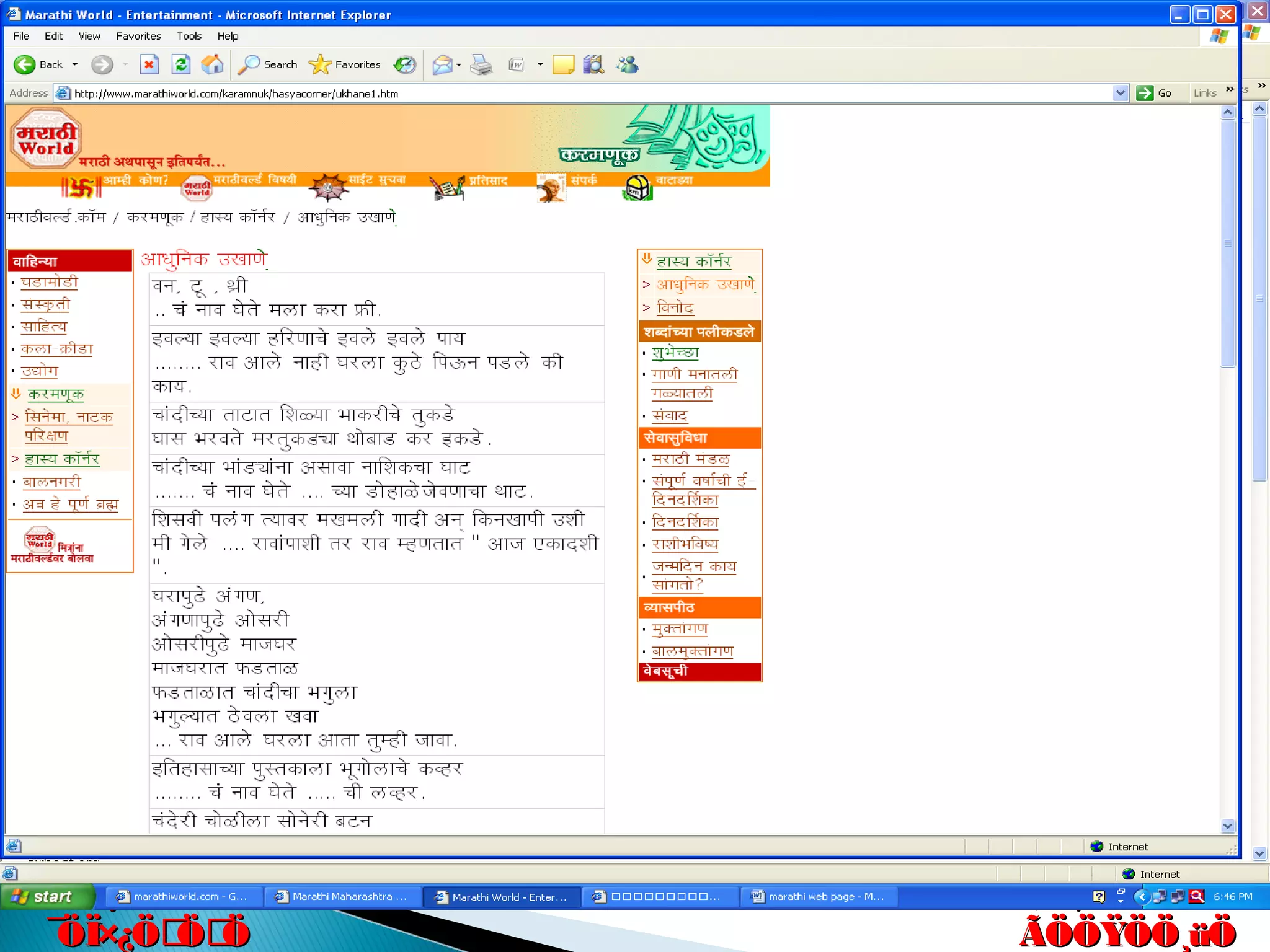The height and width of the screenshot is (952, 1270).
Task: Expand the Edit button dropdown arrow
Action: coord(540,64)
